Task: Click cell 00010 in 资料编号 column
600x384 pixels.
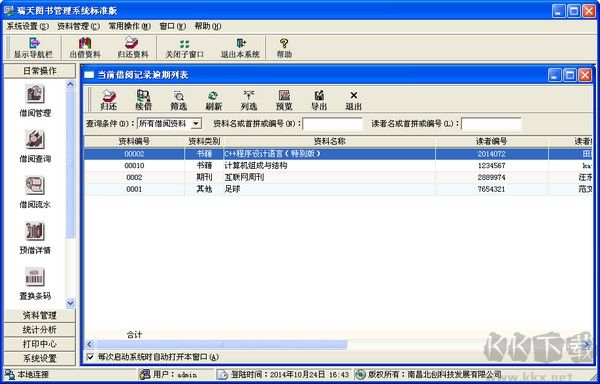Action: coord(134,166)
